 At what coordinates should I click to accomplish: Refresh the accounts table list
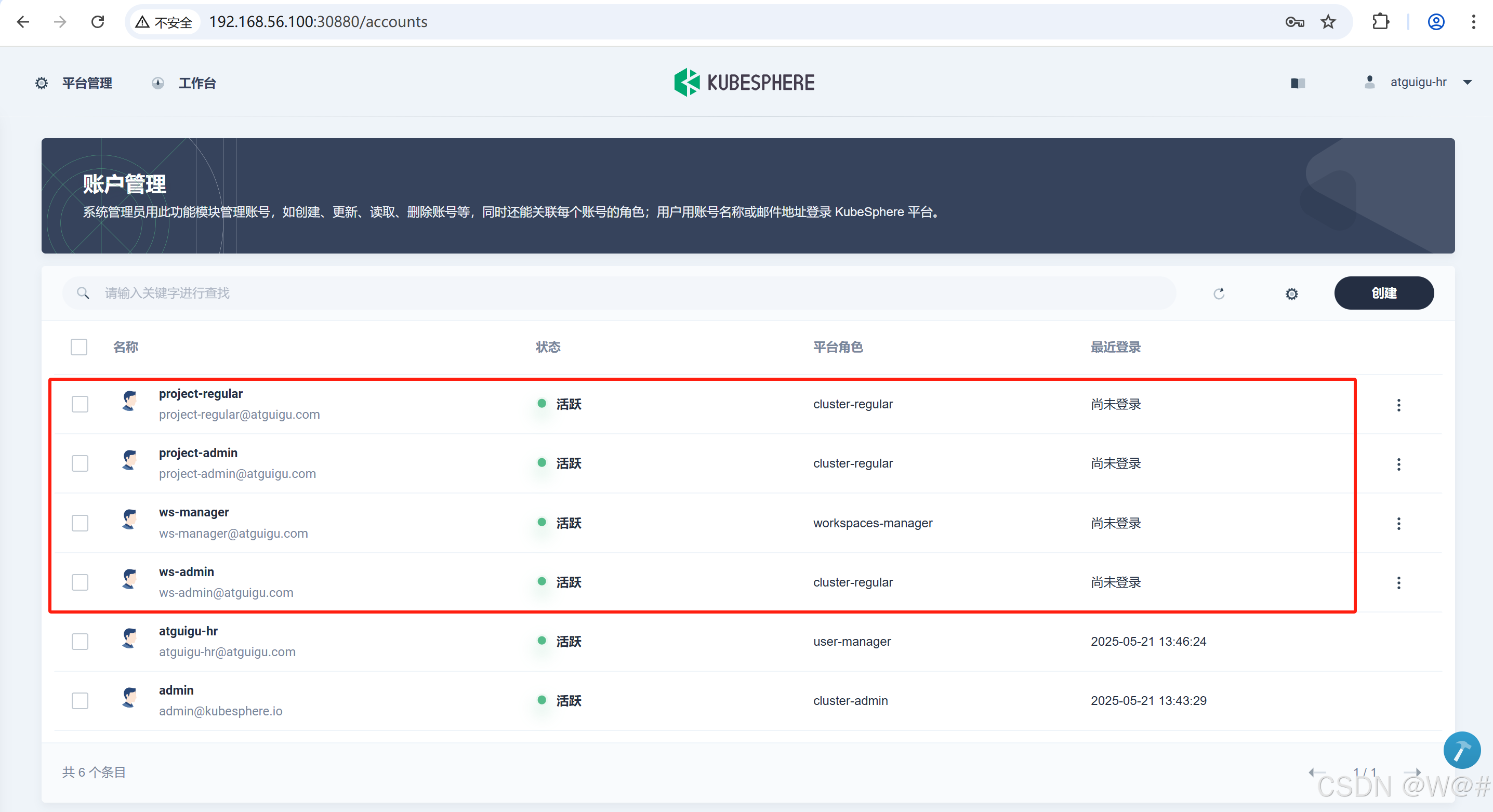(1219, 294)
